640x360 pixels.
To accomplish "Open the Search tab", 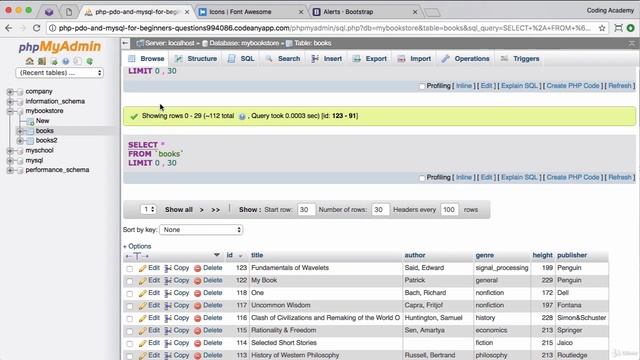I will click(283, 59).
